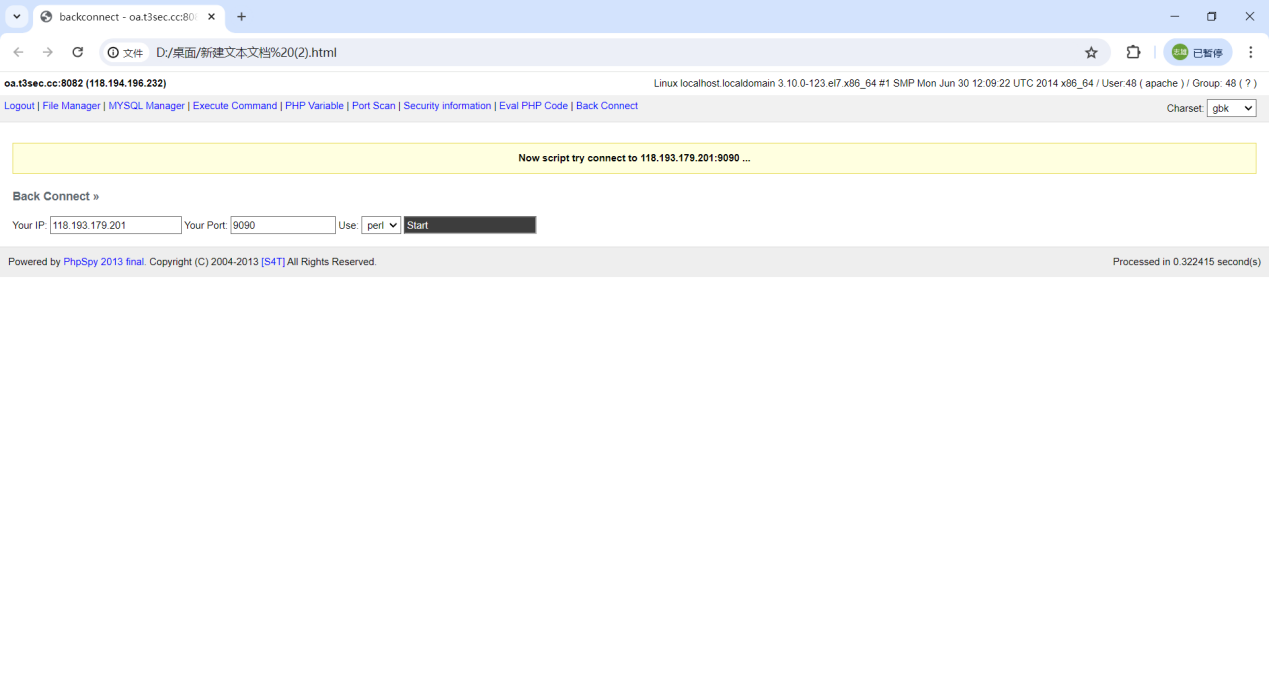Reload the page with the refresh icon
Viewport: 1269px width, 681px height.
[x=78, y=52]
